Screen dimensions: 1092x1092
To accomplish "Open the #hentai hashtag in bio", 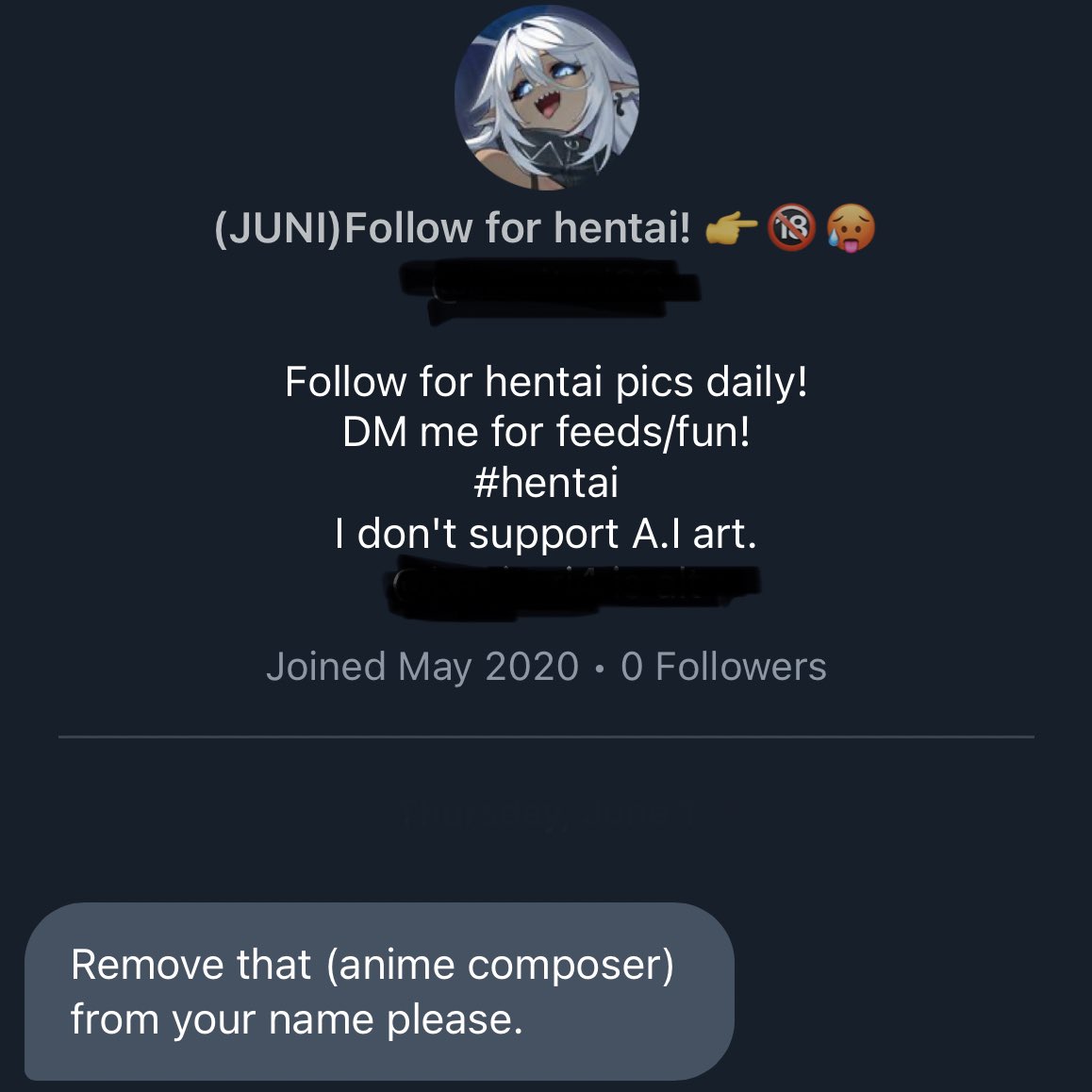I will 546,483.
